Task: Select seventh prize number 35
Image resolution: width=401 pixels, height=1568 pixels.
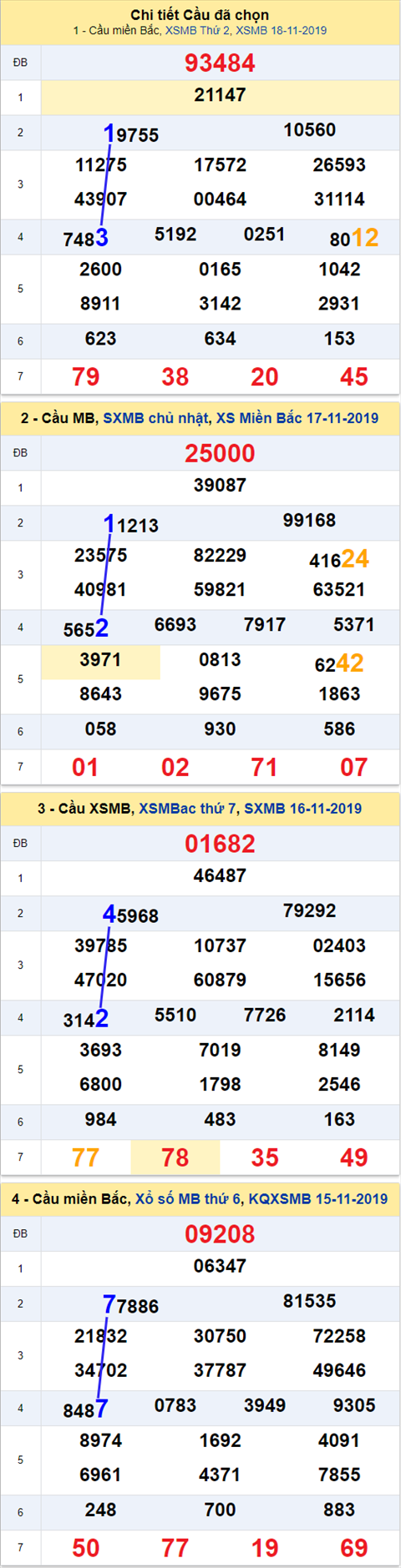Action: [265, 1158]
